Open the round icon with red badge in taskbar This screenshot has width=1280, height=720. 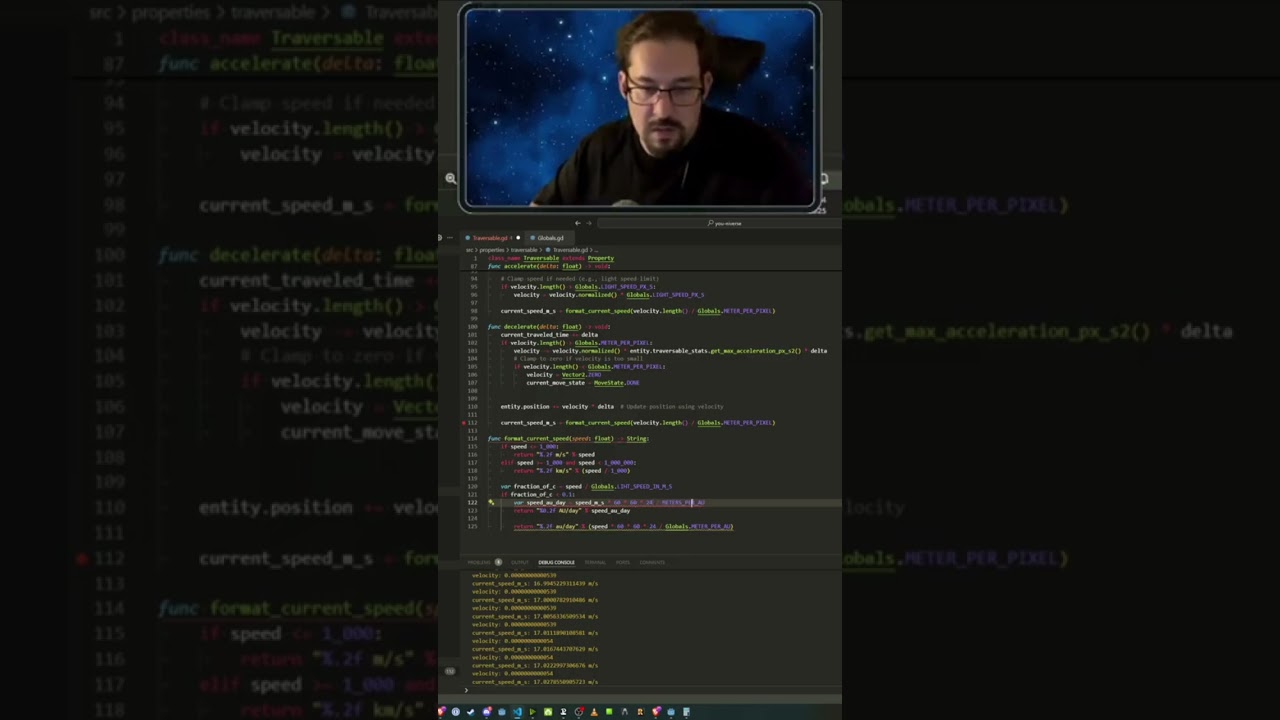tap(579, 712)
